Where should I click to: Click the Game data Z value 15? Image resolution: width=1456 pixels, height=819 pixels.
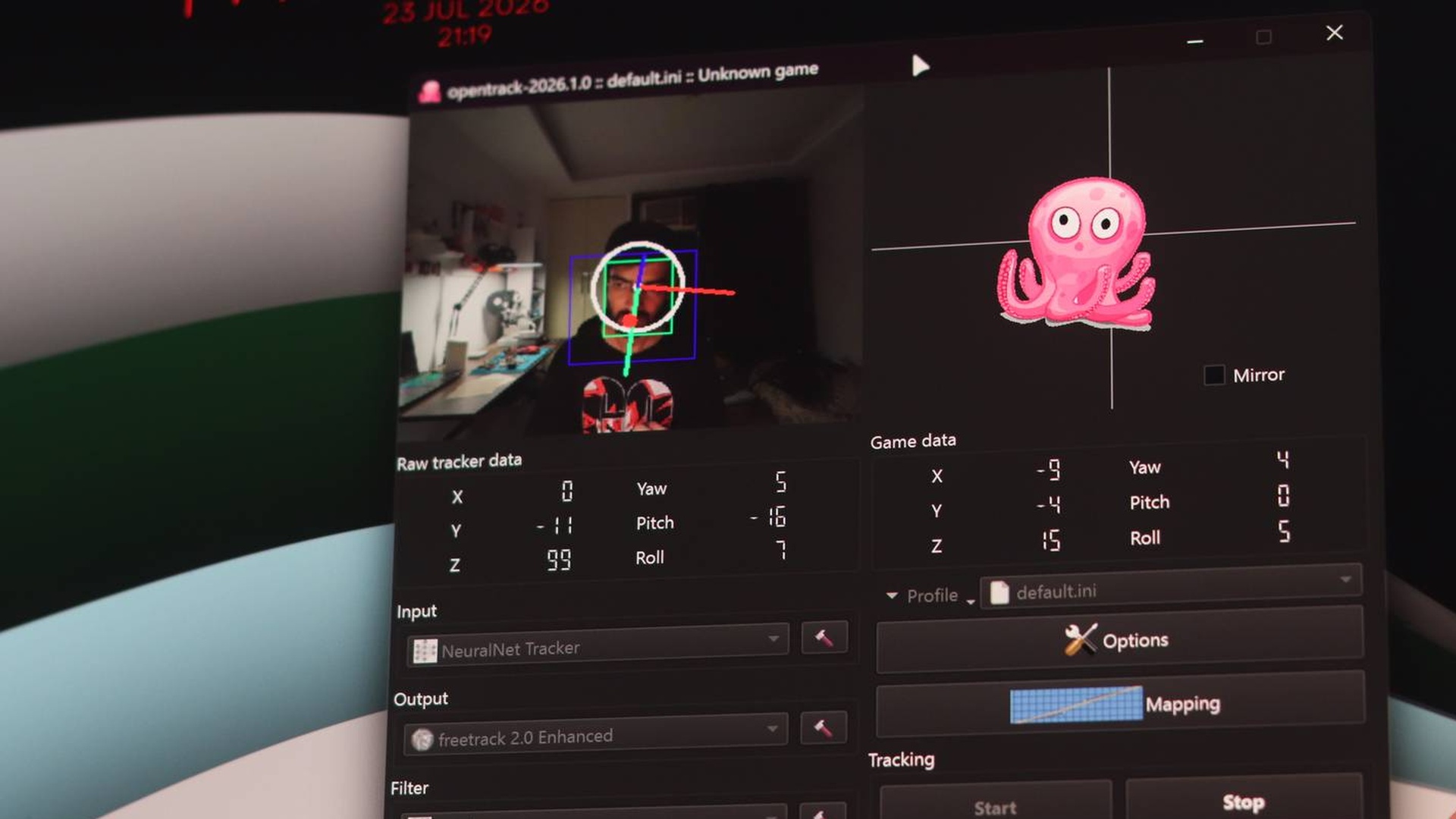[x=1051, y=541]
